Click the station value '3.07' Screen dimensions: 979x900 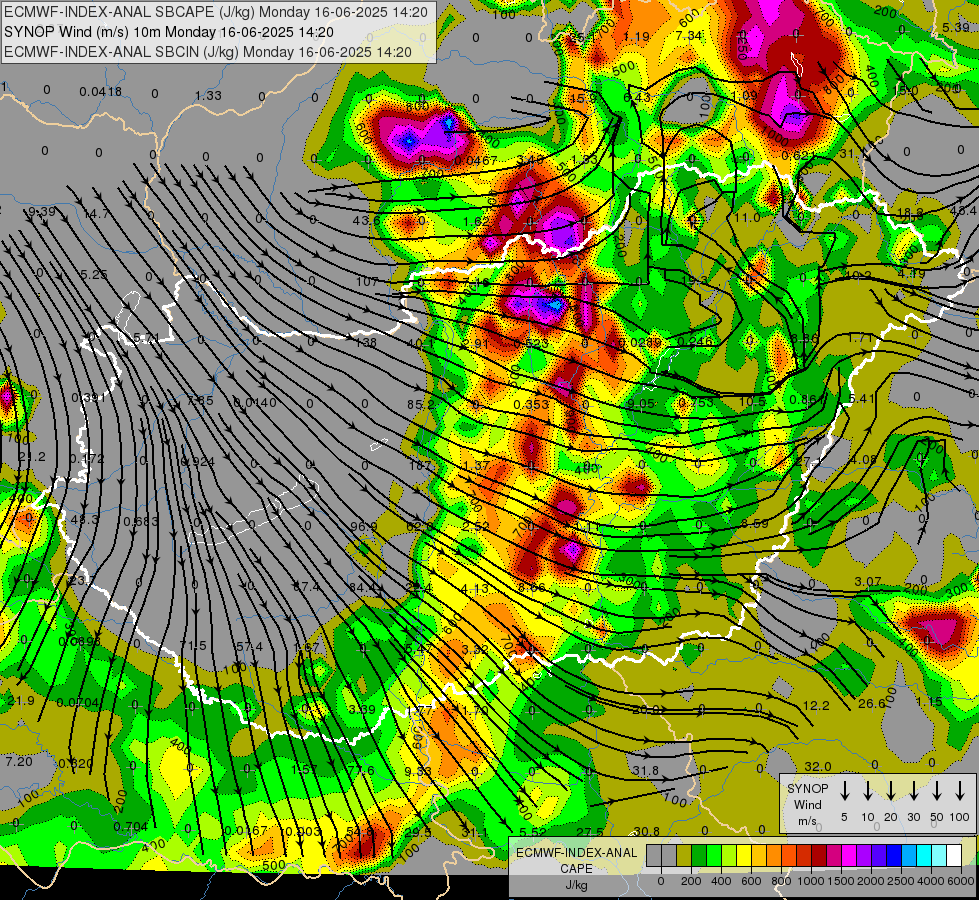pyautogui.click(x=867, y=581)
